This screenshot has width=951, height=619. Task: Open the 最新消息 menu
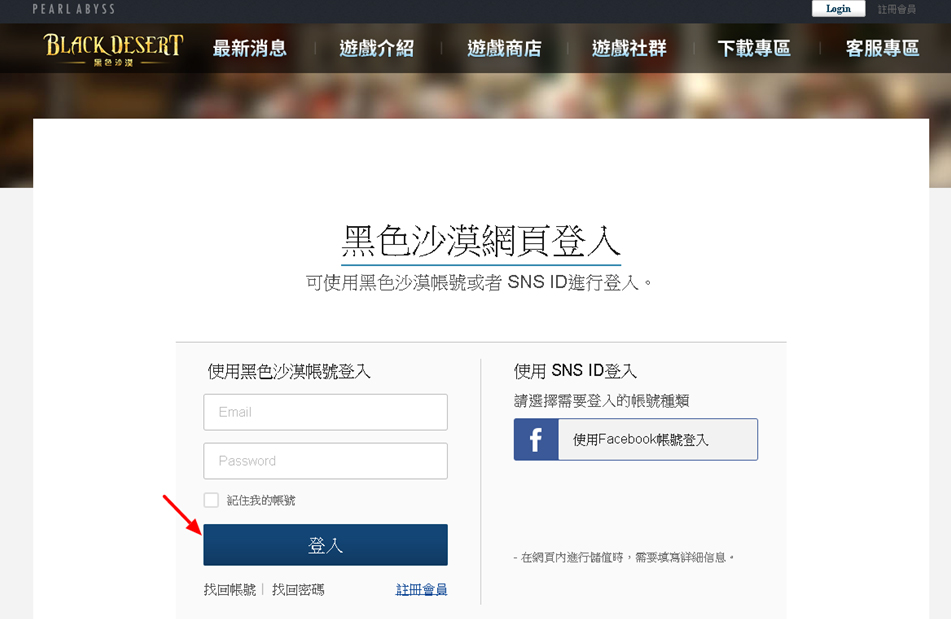point(250,48)
